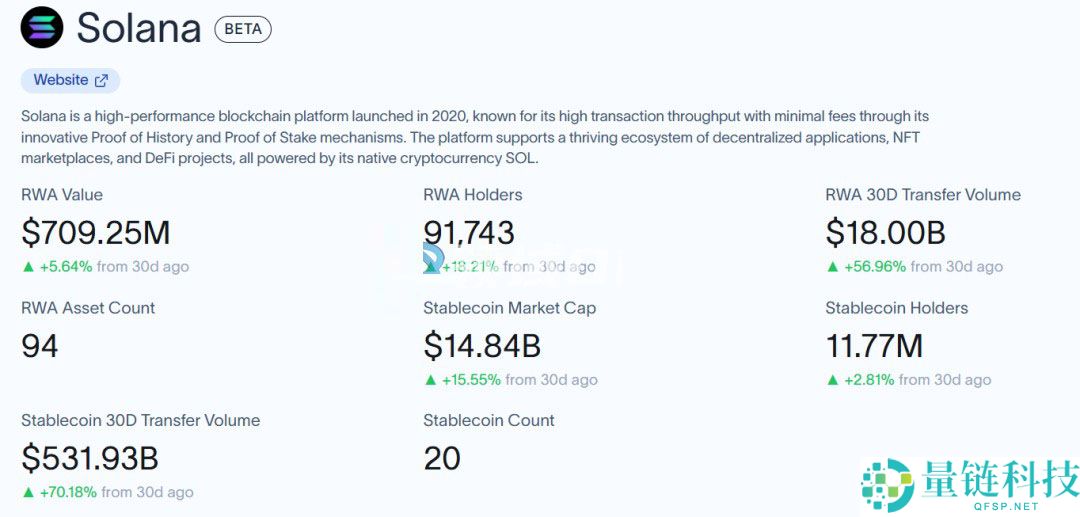The width and height of the screenshot is (1080, 517).
Task: Click the green arrow under RWA 30D Transfer Volume
Action: (x=832, y=267)
